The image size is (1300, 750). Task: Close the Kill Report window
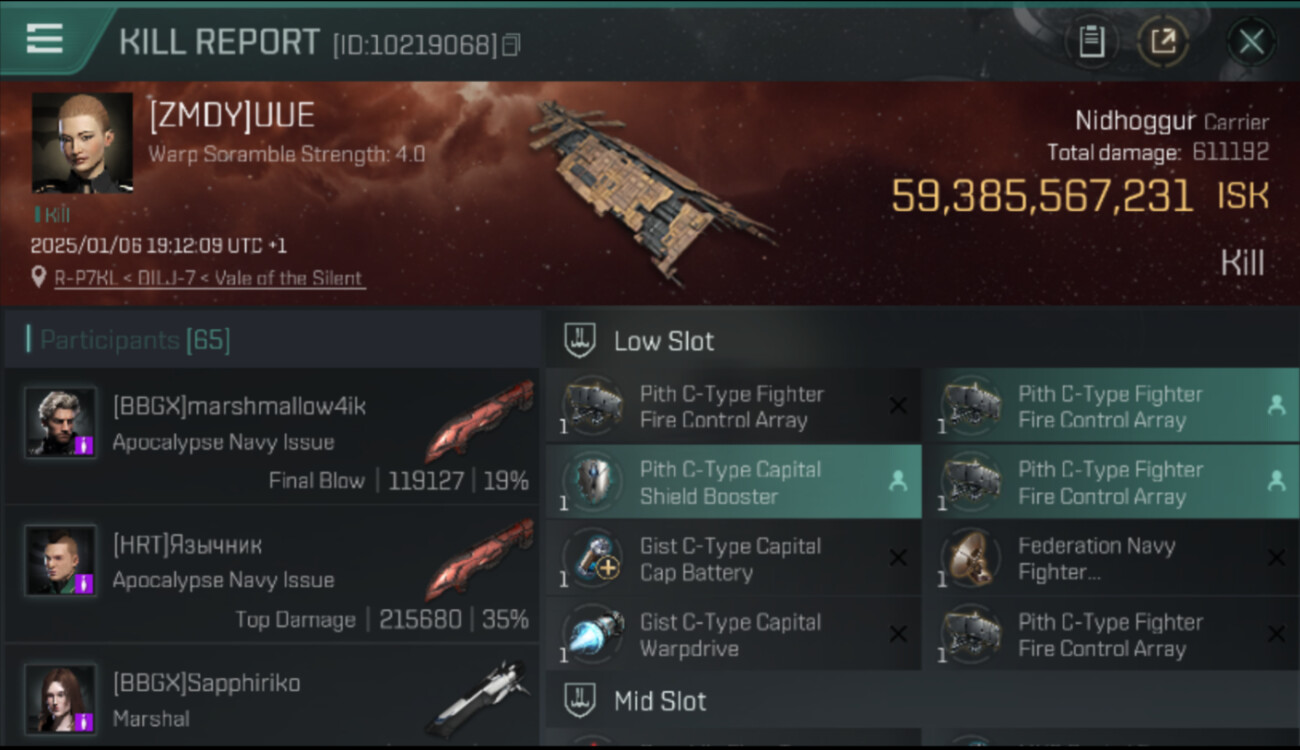pos(1251,42)
